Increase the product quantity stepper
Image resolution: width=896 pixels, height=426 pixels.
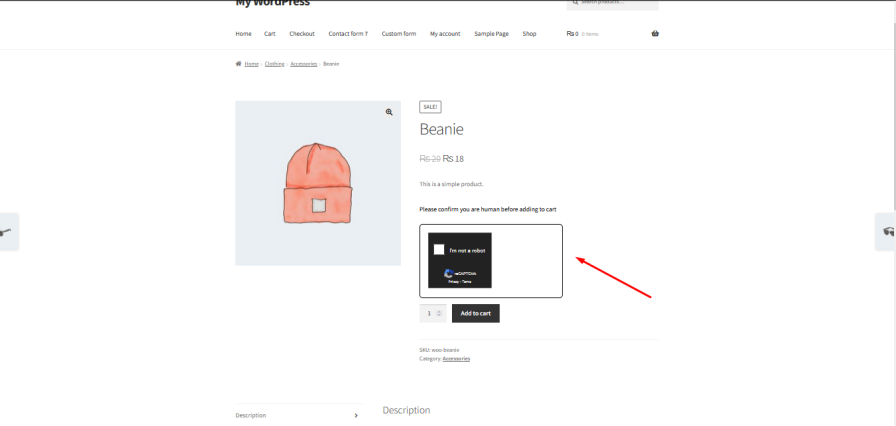pyautogui.click(x=439, y=311)
